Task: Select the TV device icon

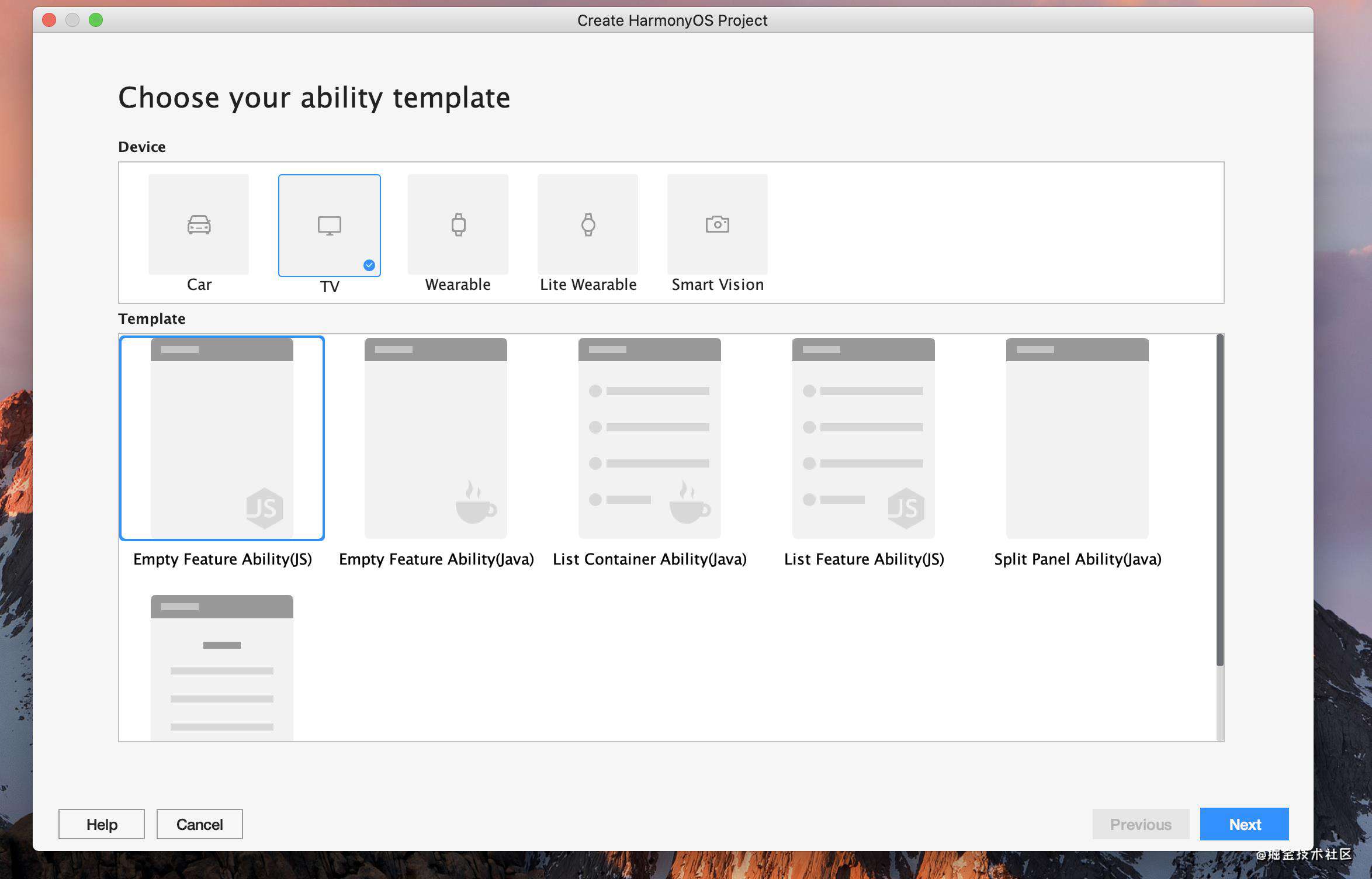Action: coord(330,225)
